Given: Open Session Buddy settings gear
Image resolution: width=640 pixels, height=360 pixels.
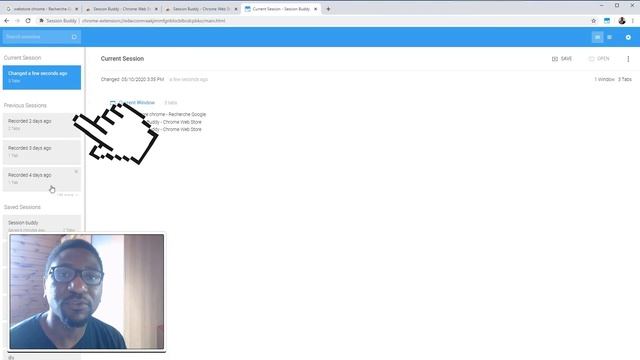Looking at the screenshot, I should click(x=628, y=37).
